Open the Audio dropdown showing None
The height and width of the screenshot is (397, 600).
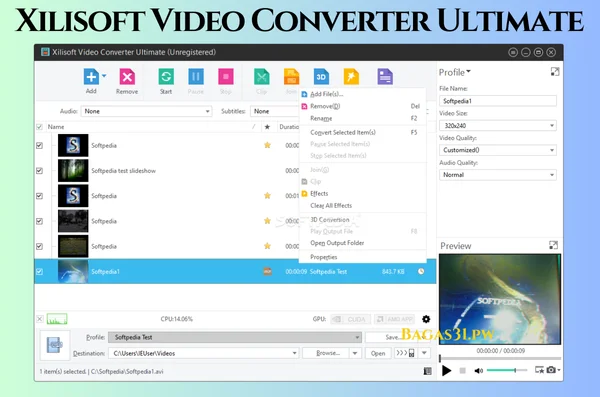pos(146,111)
